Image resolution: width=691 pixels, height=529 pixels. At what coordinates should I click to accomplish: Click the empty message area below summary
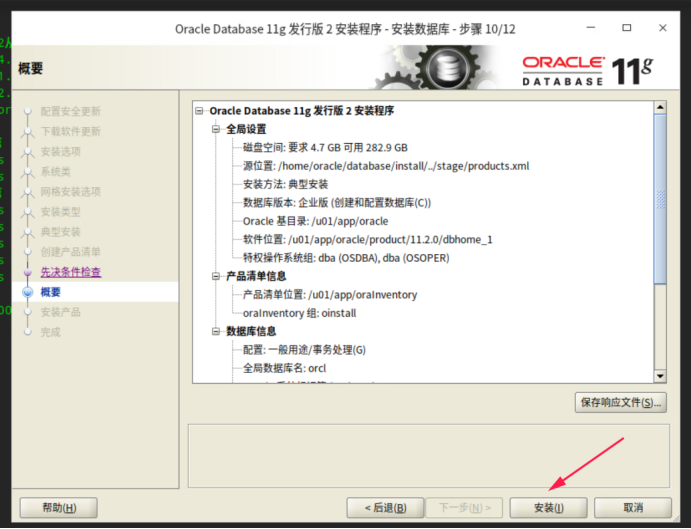[429, 456]
